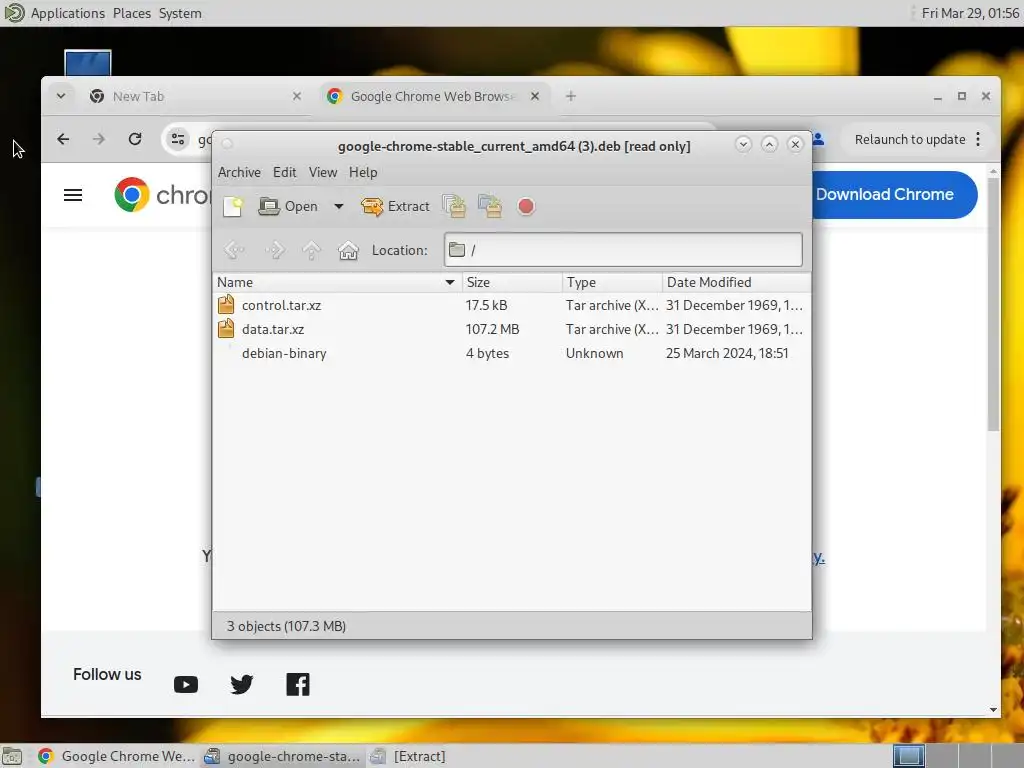Click the Chrome page vertical scrollbar
1024x768 pixels.
point(993,305)
